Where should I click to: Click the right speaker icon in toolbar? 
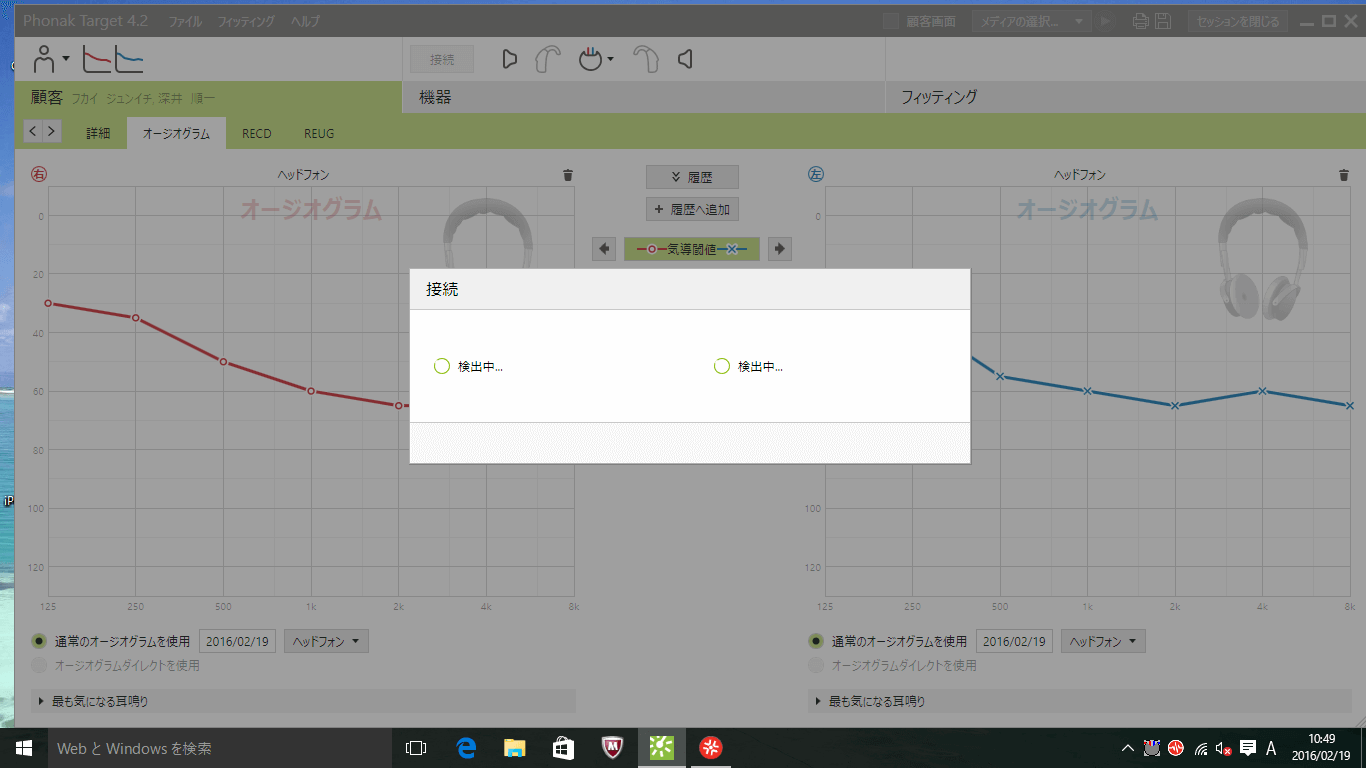pyautogui.click(x=509, y=59)
